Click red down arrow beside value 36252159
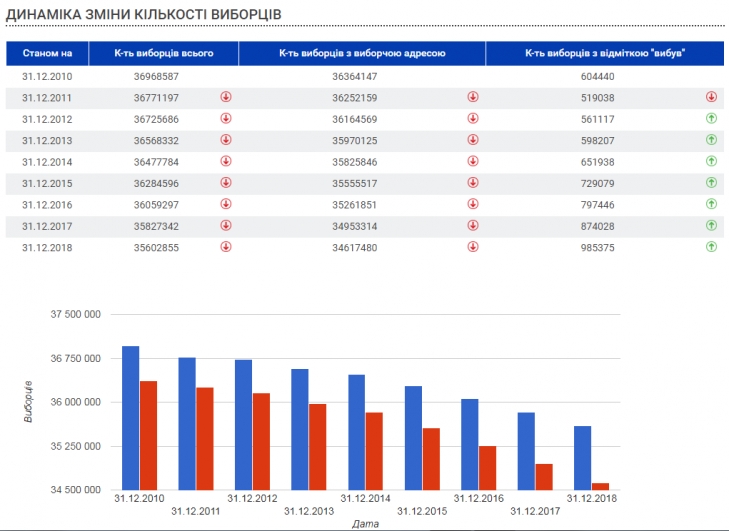 click(x=472, y=97)
